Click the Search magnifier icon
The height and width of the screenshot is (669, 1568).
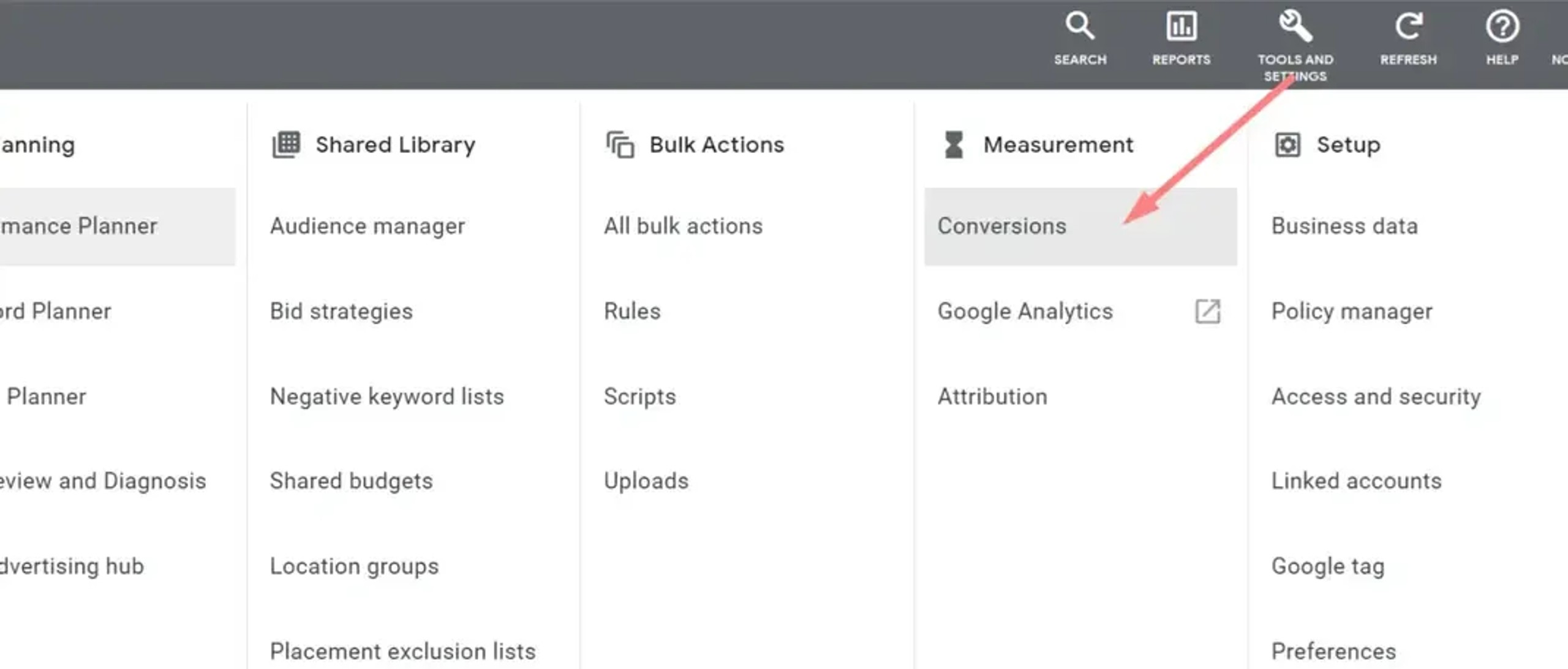pyautogui.click(x=1079, y=27)
